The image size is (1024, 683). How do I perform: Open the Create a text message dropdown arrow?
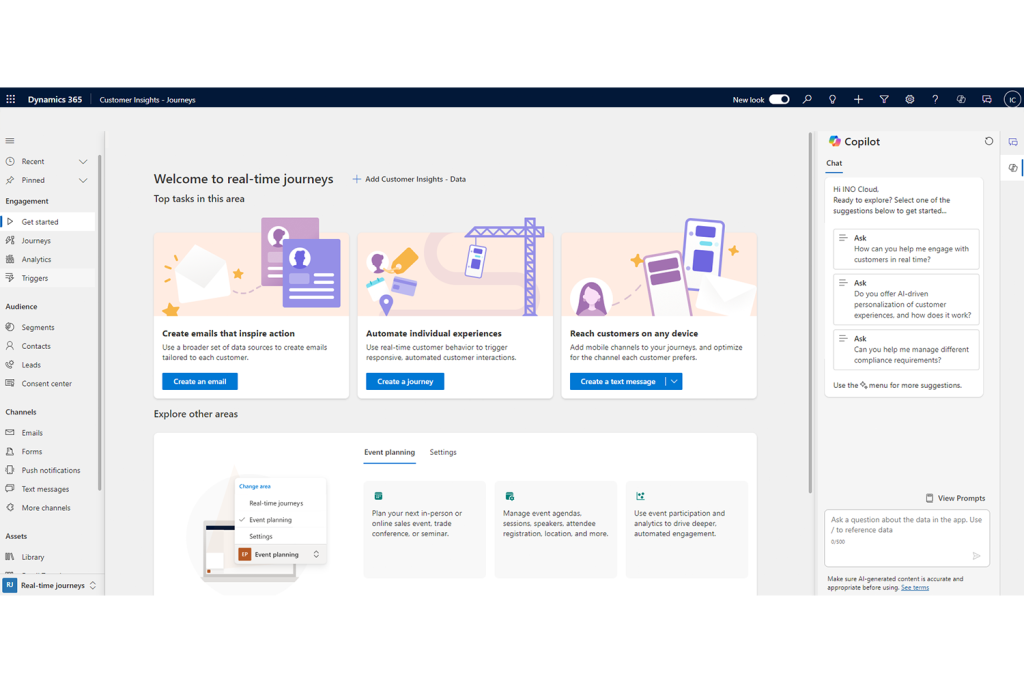point(675,381)
